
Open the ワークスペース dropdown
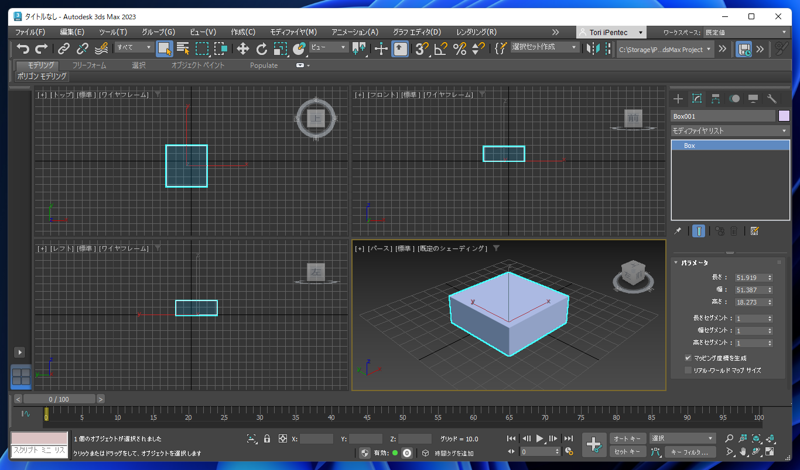point(746,32)
